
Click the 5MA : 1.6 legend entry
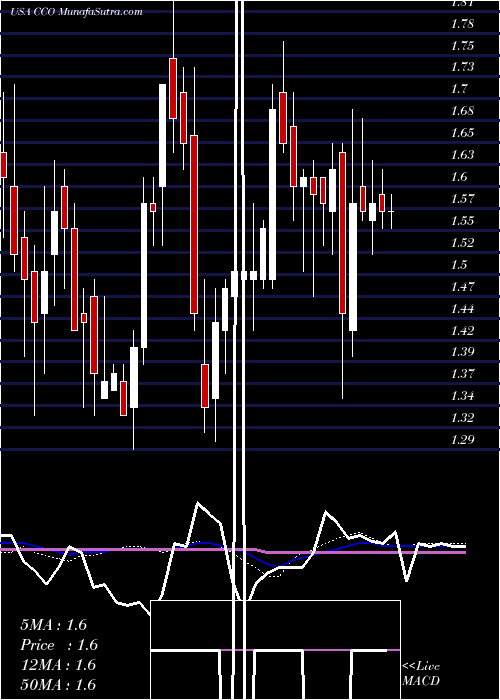[x=54, y=625]
